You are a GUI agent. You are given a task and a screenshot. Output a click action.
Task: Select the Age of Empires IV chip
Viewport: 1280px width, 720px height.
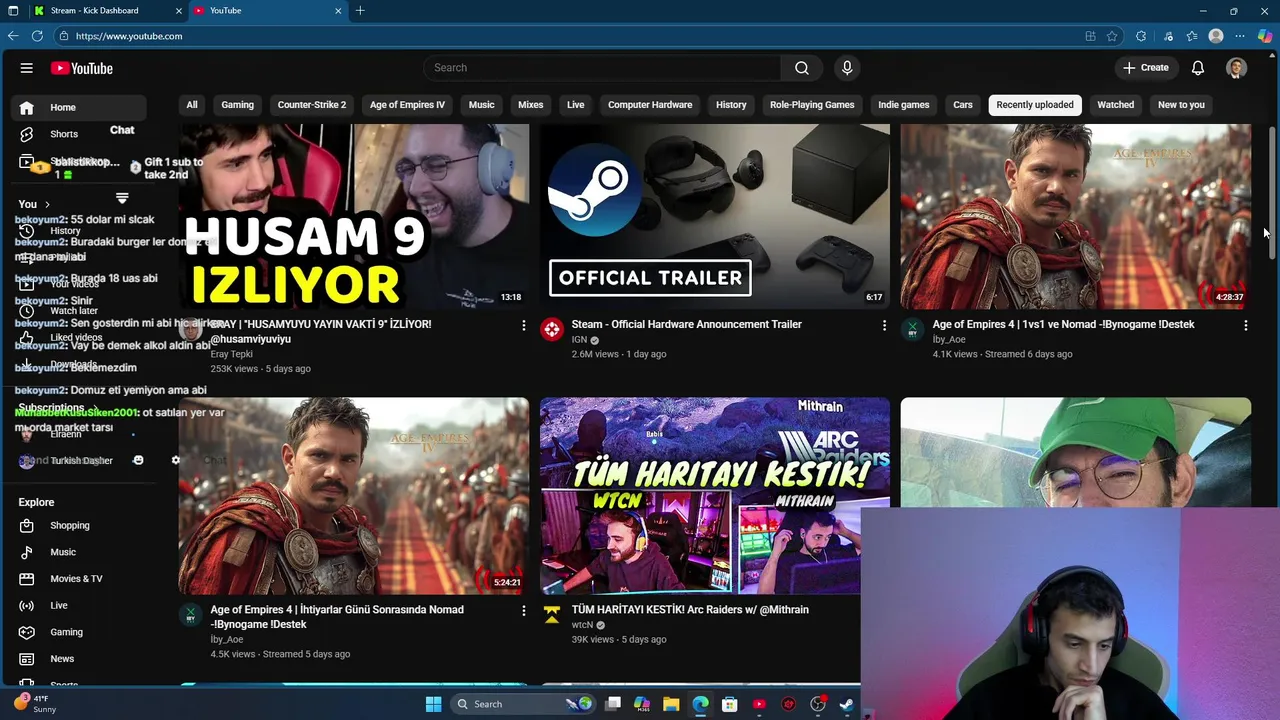[x=407, y=105]
